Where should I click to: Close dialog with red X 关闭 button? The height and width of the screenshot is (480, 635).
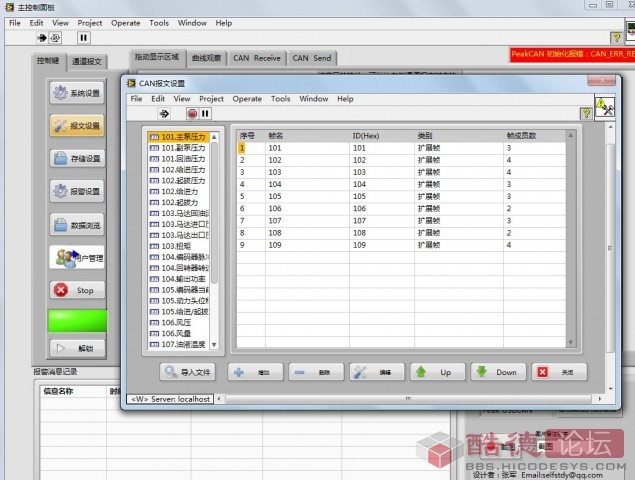point(558,372)
